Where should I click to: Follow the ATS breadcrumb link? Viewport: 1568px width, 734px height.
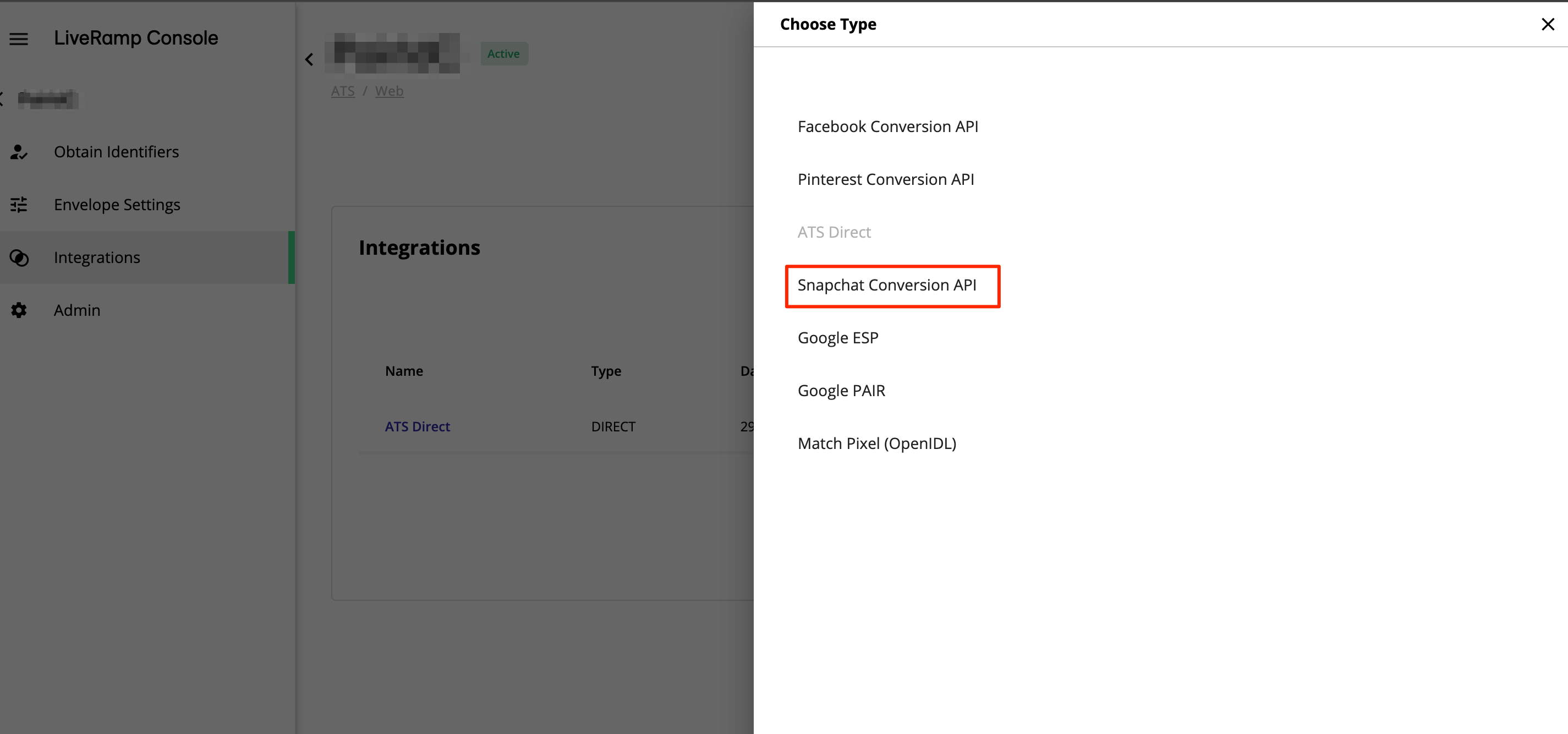point(343,91)
